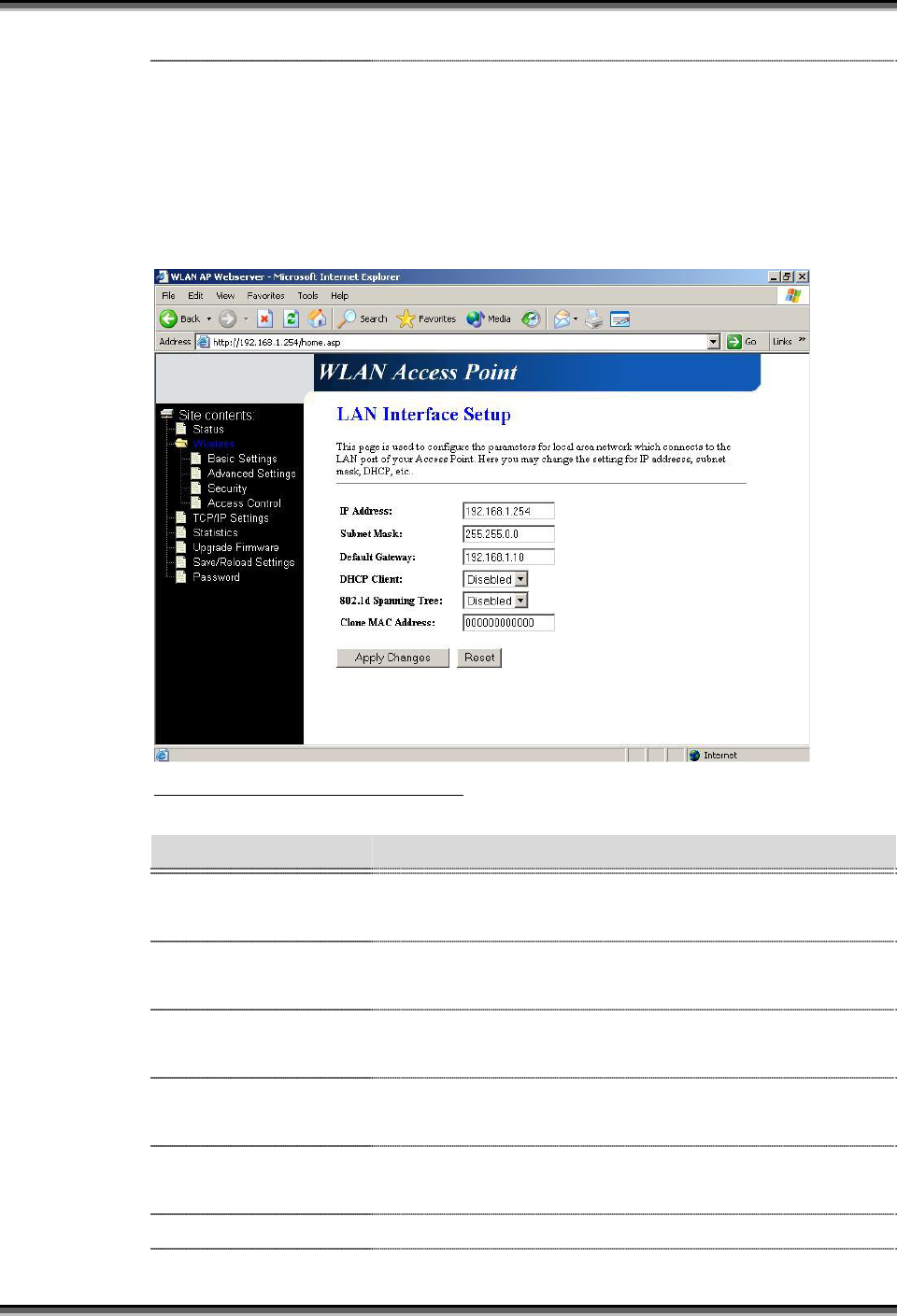Open the Back history dropdown arrow

coord(209,318)
